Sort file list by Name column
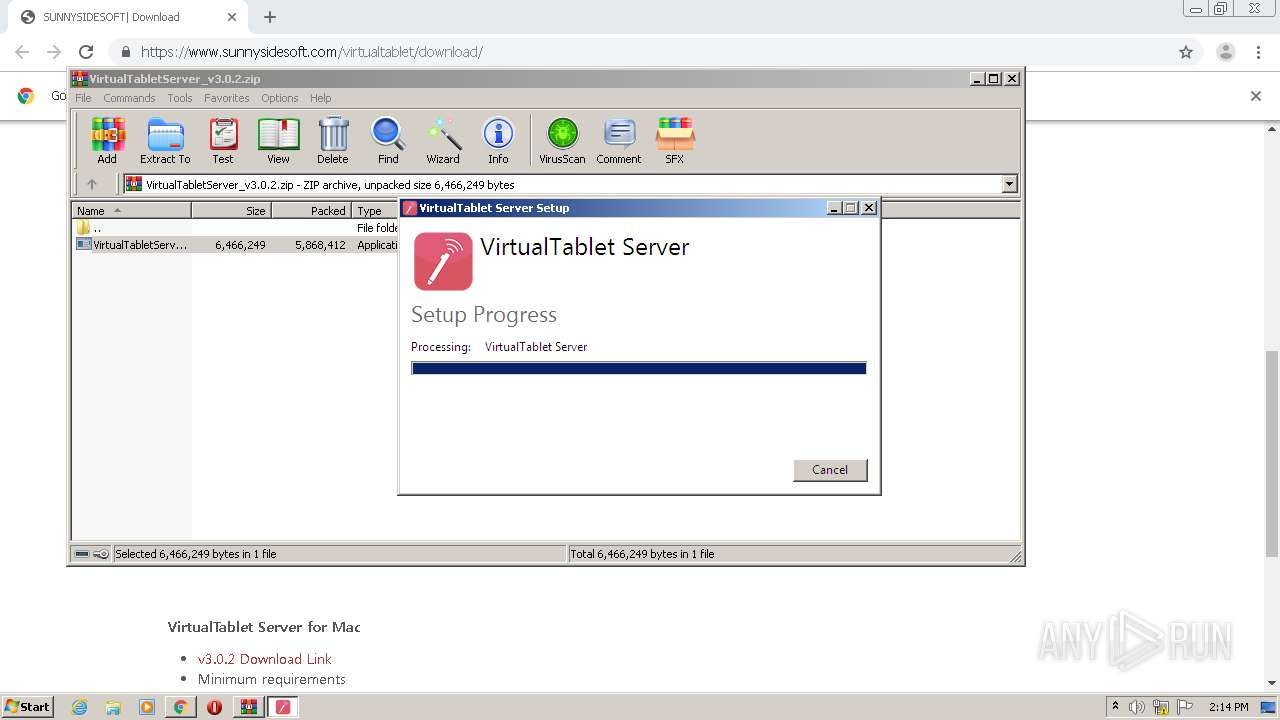 point(132,211)
